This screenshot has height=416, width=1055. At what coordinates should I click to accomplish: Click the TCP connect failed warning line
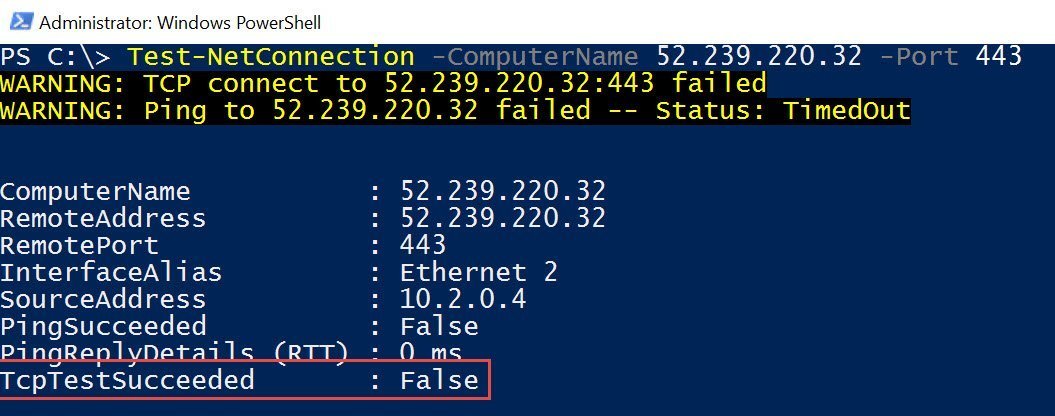click(x=384, y=83)
